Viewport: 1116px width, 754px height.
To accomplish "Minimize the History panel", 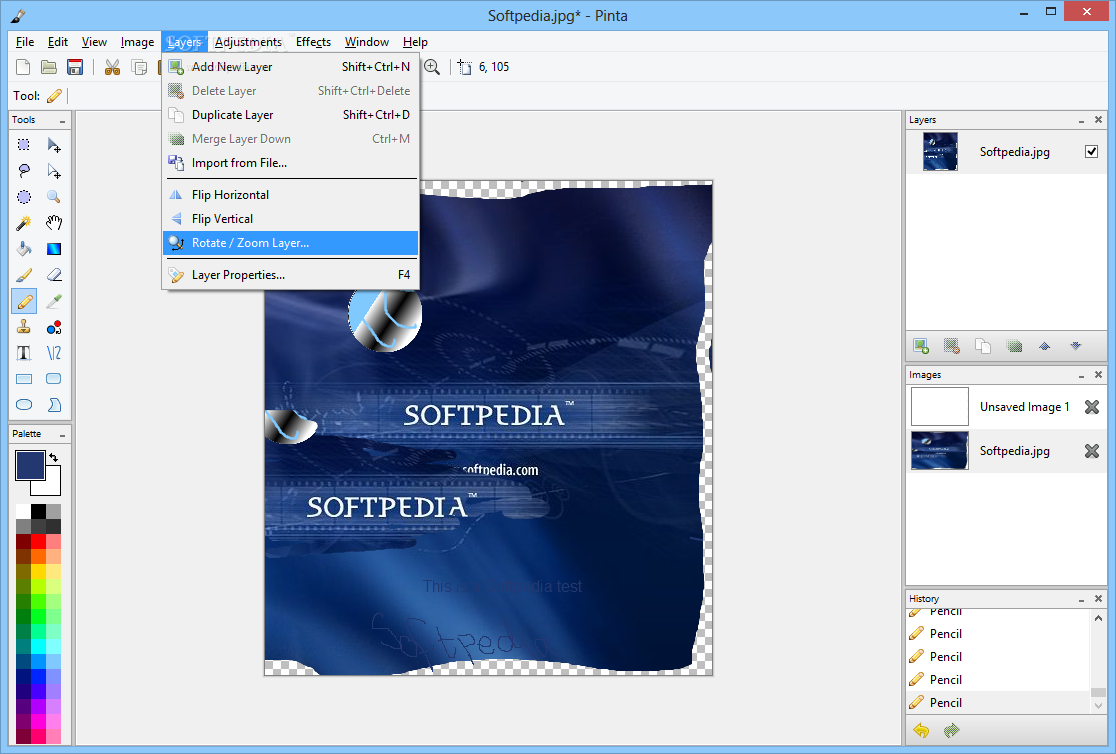I will point(1081,599).
